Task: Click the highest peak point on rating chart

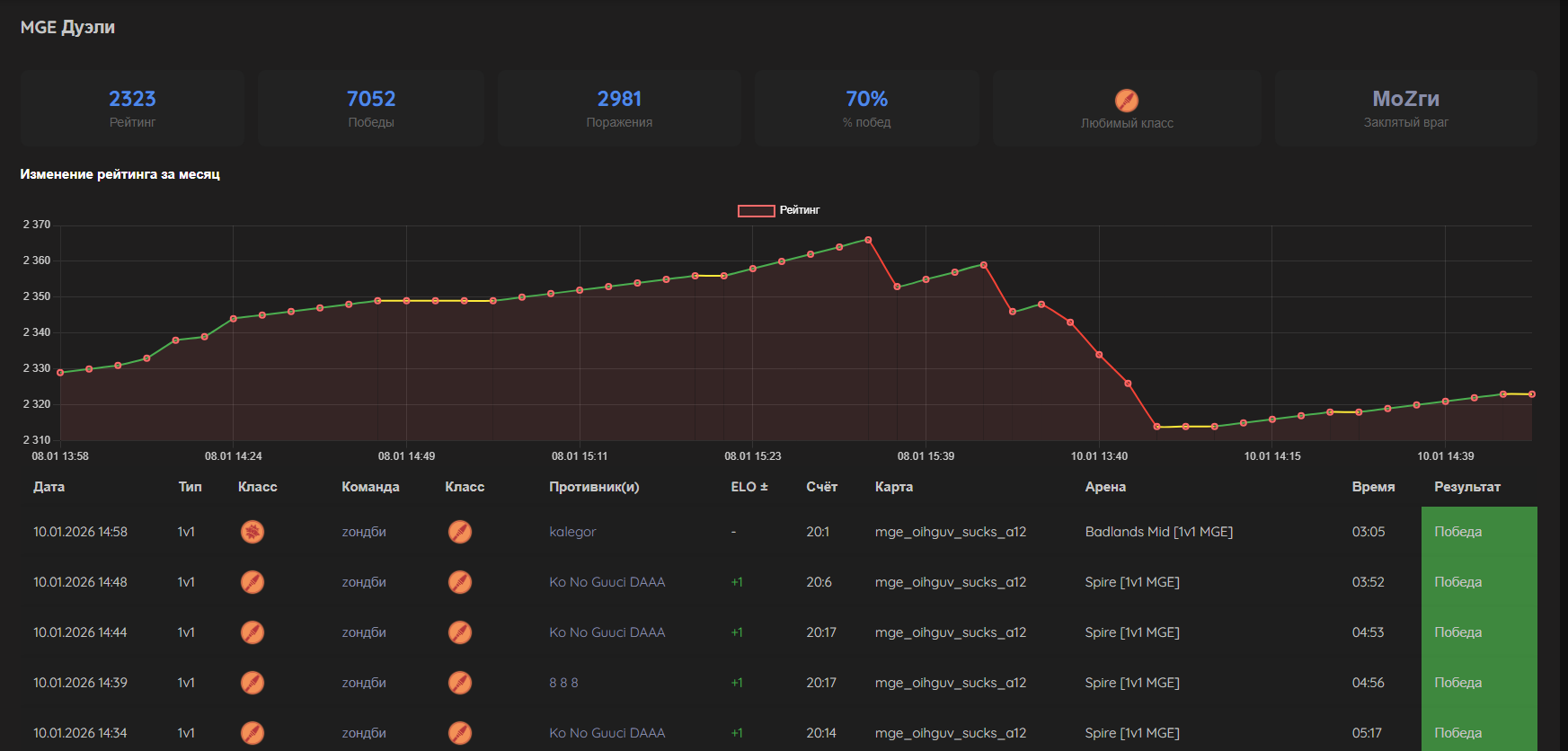Action: tap(868, 240)
